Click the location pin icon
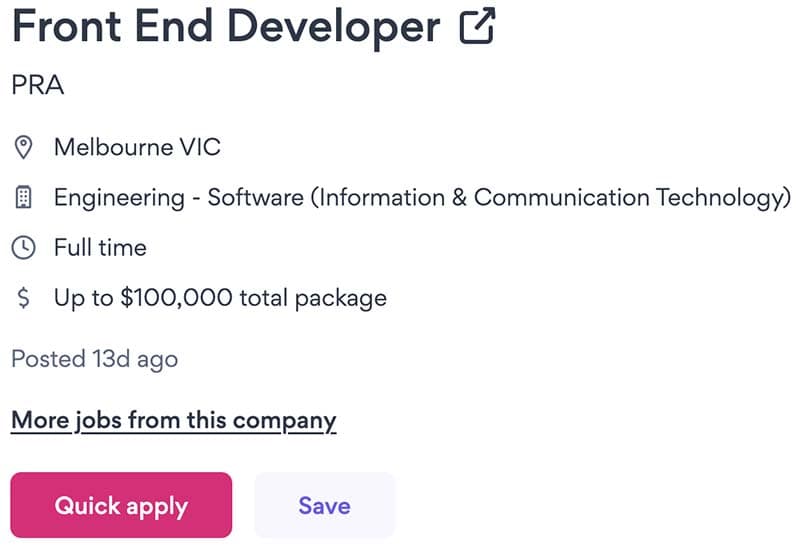800x547 pixels. [x=23, y=147]
